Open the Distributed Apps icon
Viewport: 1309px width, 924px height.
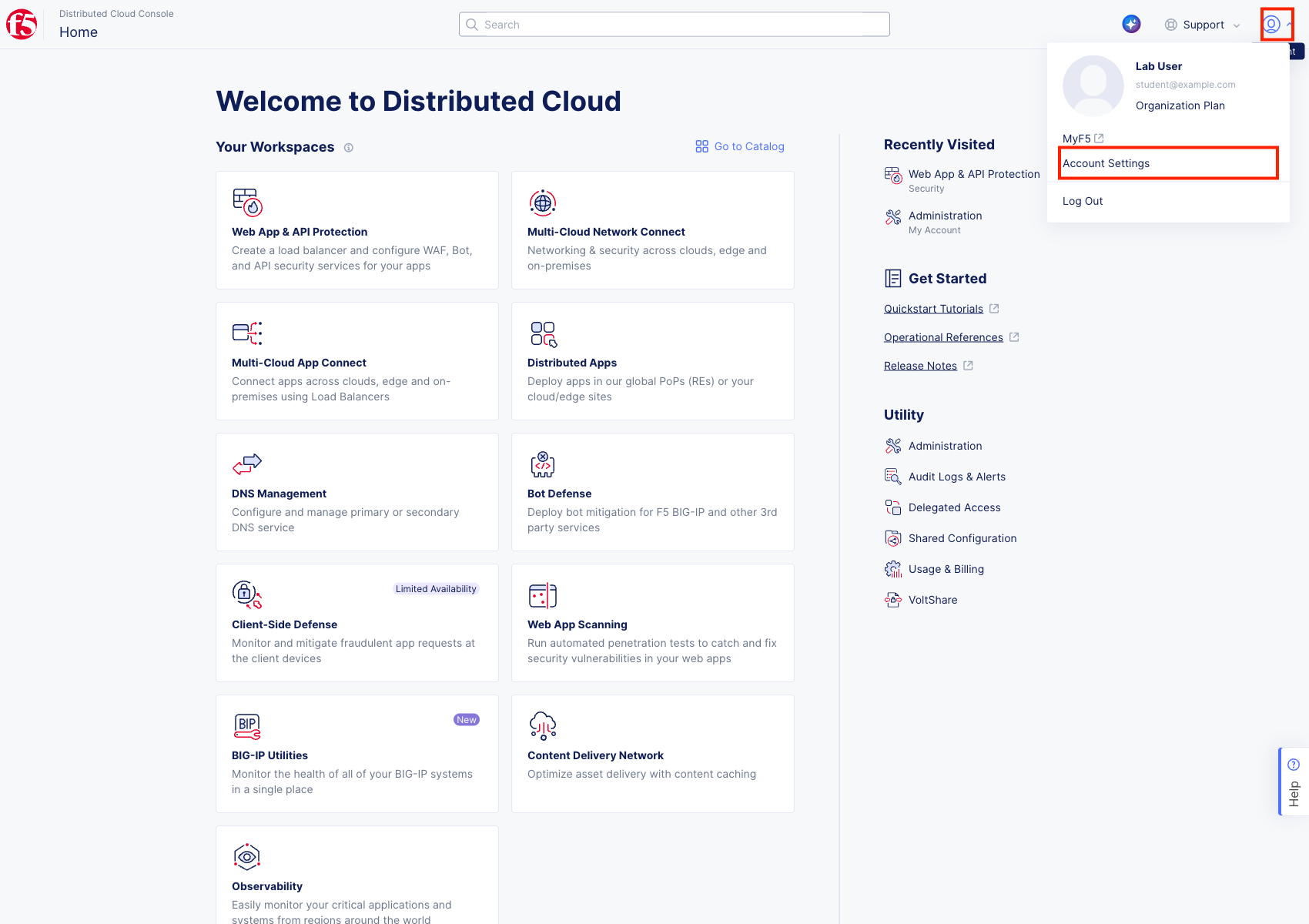544,334
